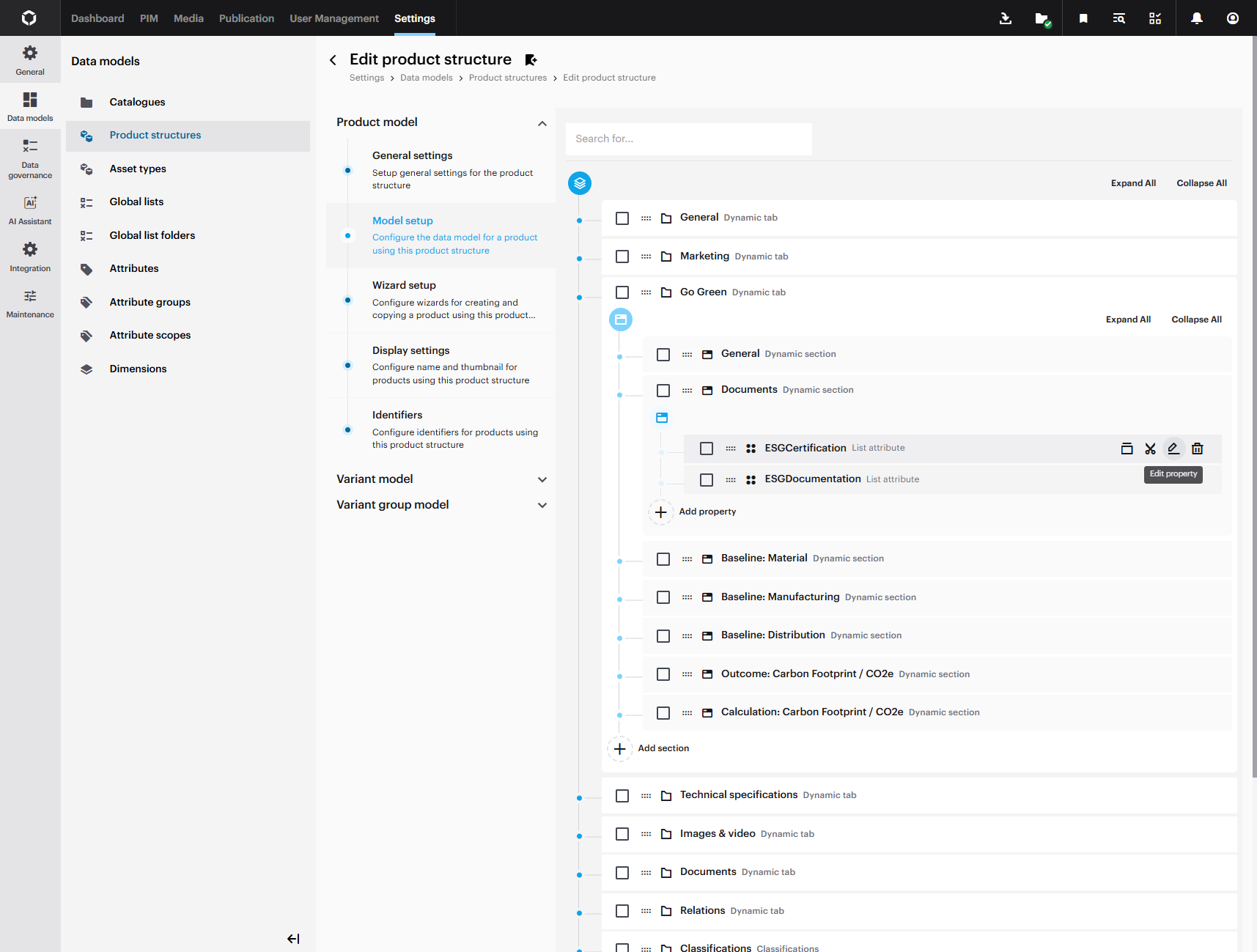Image resolution: width=1257 pixels, height=952 pixels.
Task: Open the Attribute groups menu item
Action: [150, 302]
